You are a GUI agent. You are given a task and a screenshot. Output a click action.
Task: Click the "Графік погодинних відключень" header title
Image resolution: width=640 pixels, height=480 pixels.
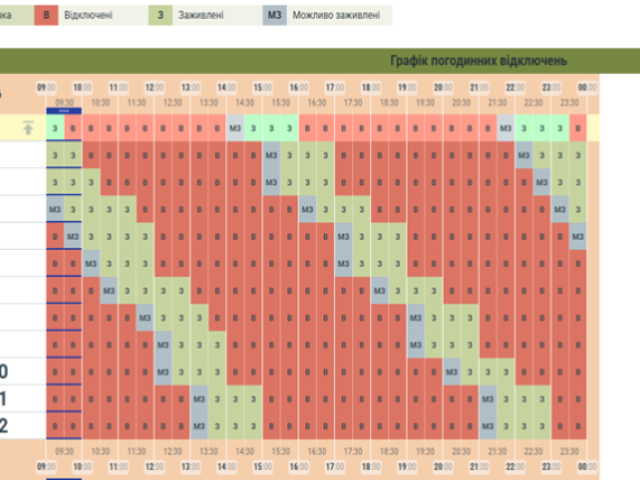[478, 61]
